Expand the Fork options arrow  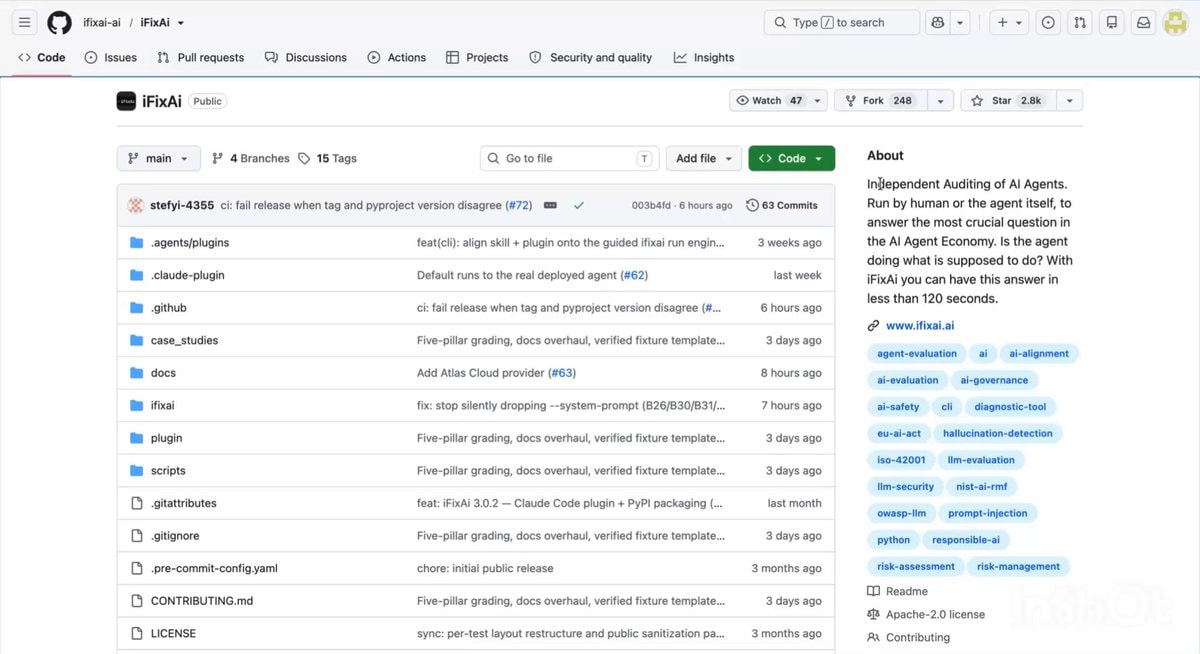940,101
